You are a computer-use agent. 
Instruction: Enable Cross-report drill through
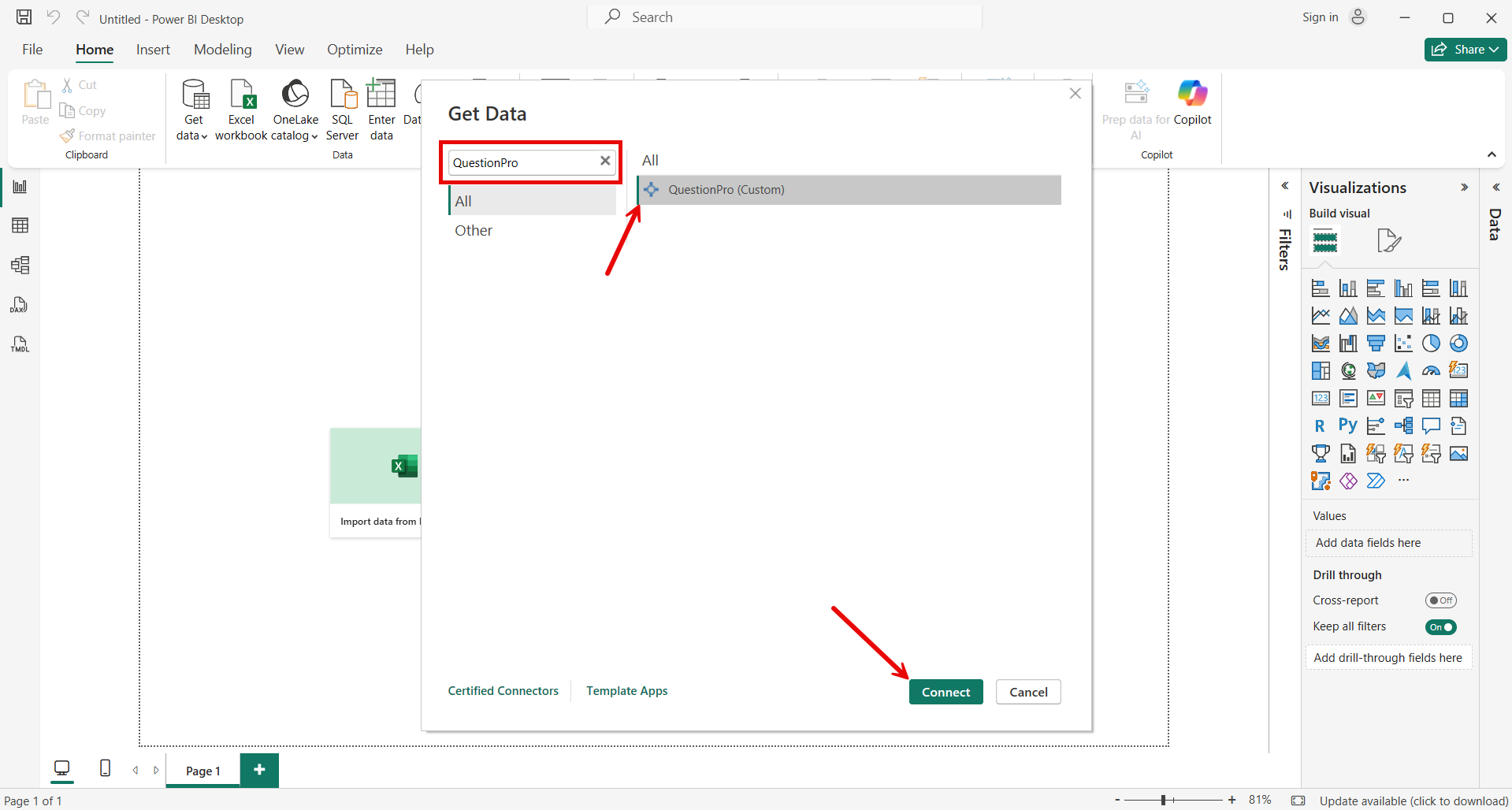[1441, 600]
